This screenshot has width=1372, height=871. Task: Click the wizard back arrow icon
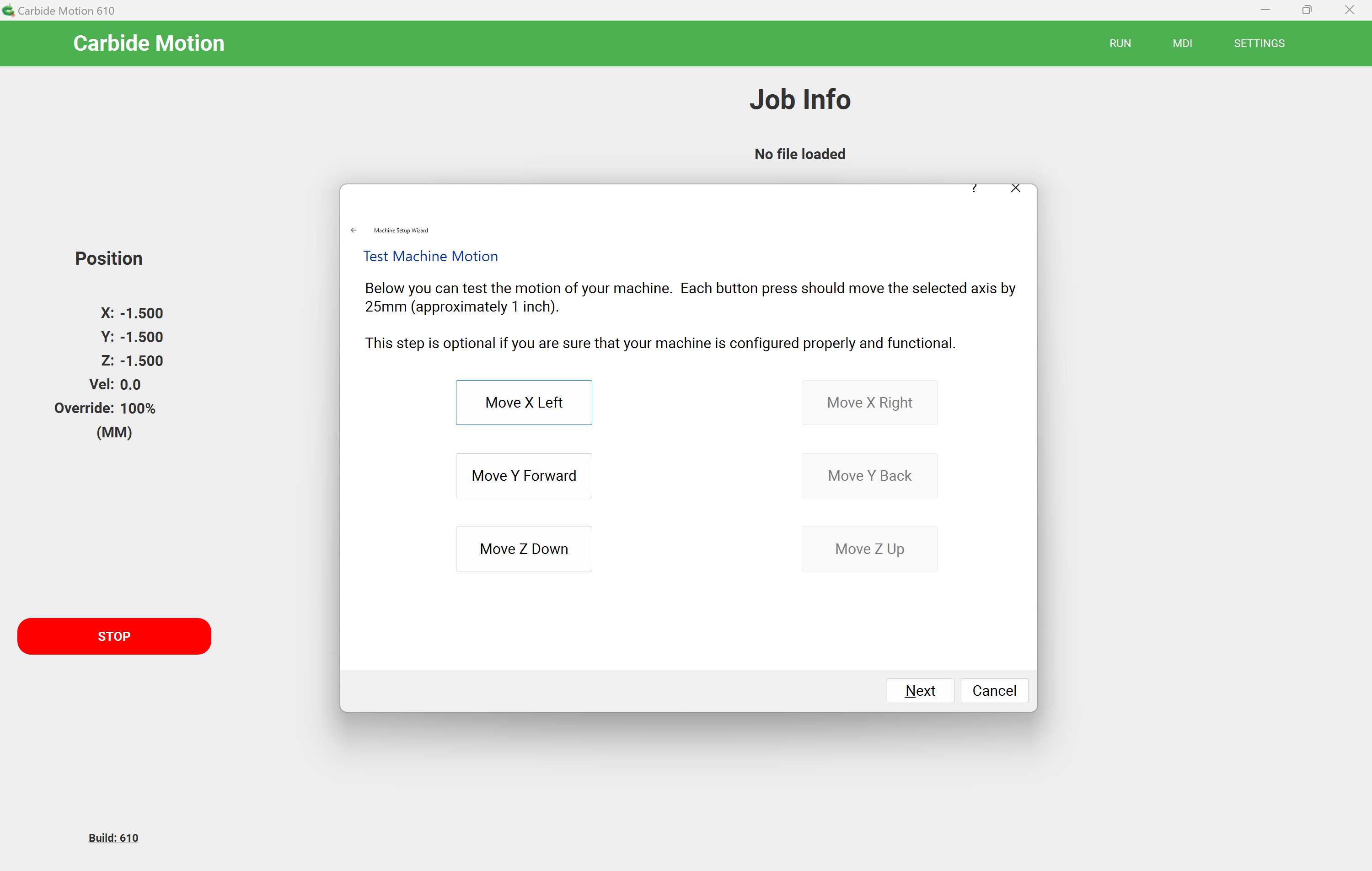pyautogui.click(x=353, y=230)
